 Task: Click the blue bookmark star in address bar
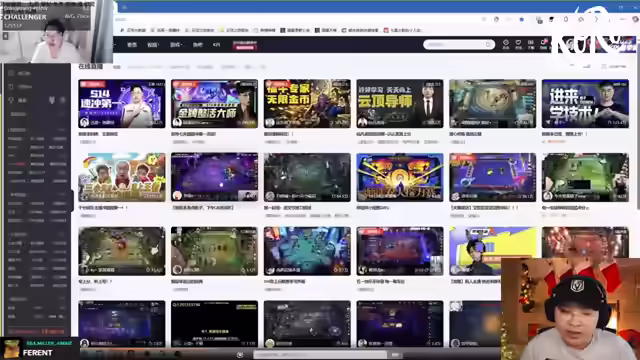521,19
